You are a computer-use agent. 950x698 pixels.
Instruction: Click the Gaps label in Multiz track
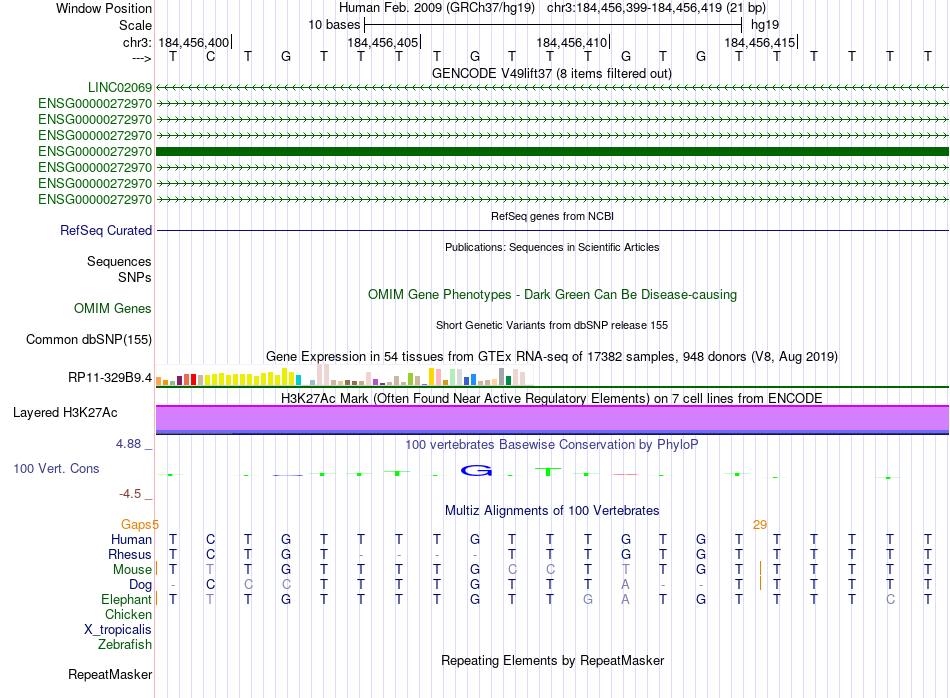(136, 524)
